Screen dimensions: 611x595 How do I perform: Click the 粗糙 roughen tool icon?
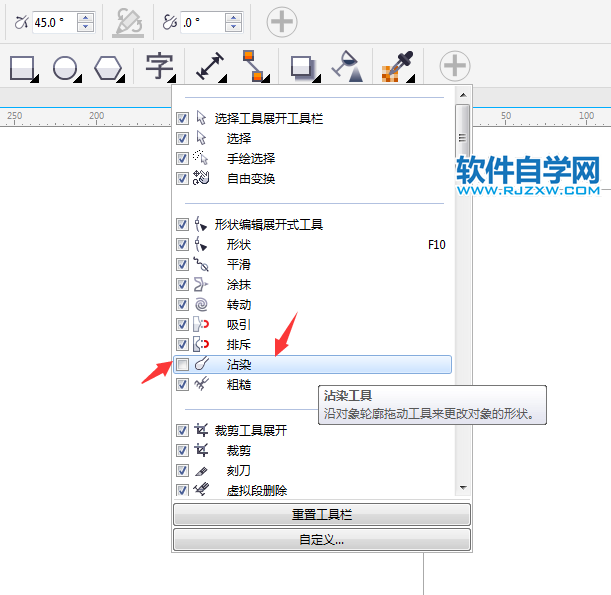(x=201, y=384)
